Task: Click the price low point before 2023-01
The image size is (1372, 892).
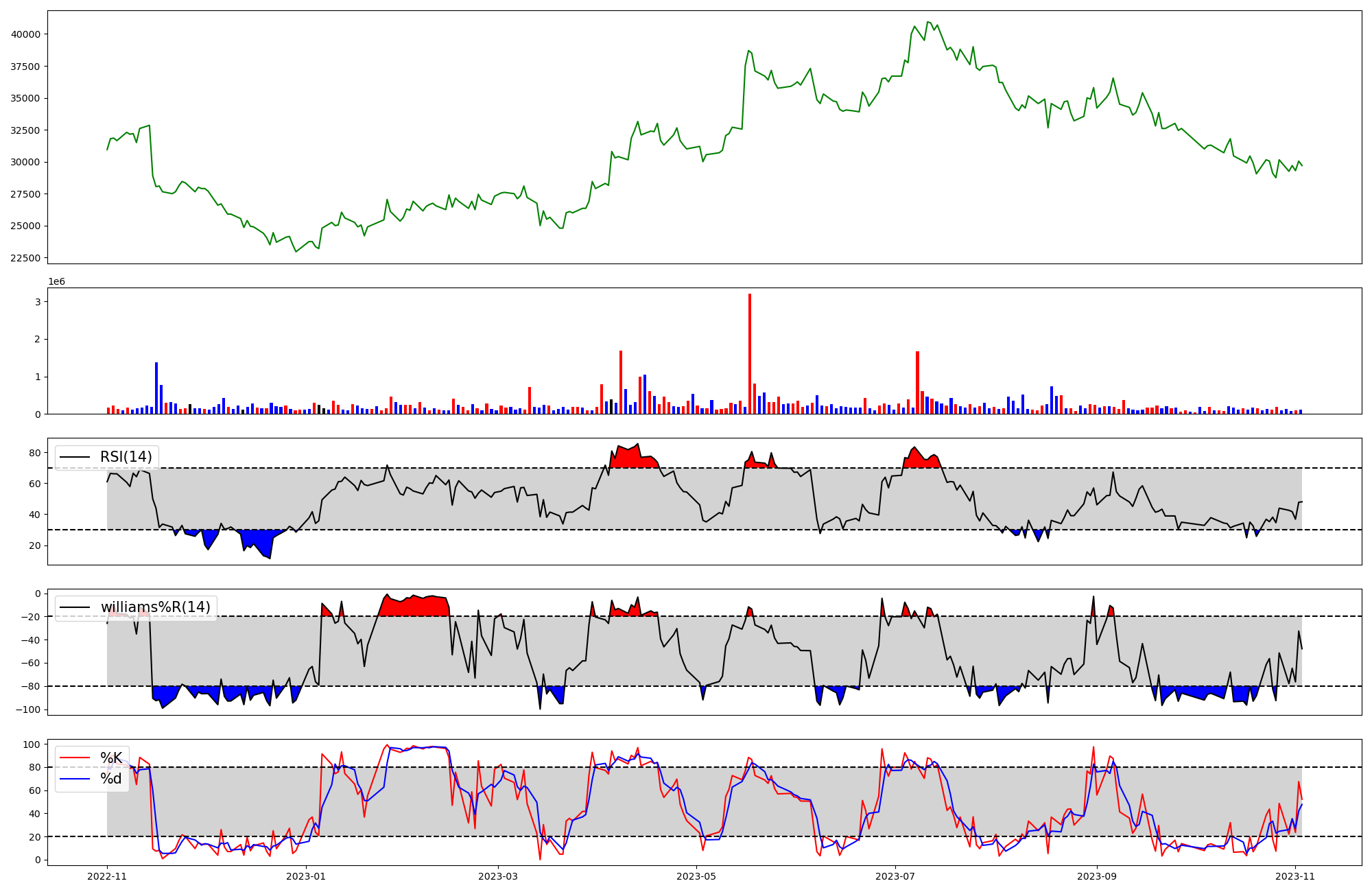Action: [296, 251]
